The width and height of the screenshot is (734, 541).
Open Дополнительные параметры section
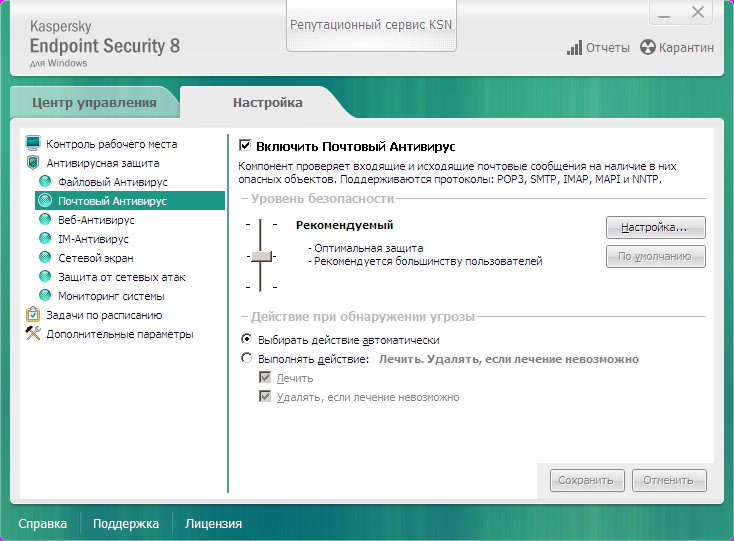click(x=120, y=334)
